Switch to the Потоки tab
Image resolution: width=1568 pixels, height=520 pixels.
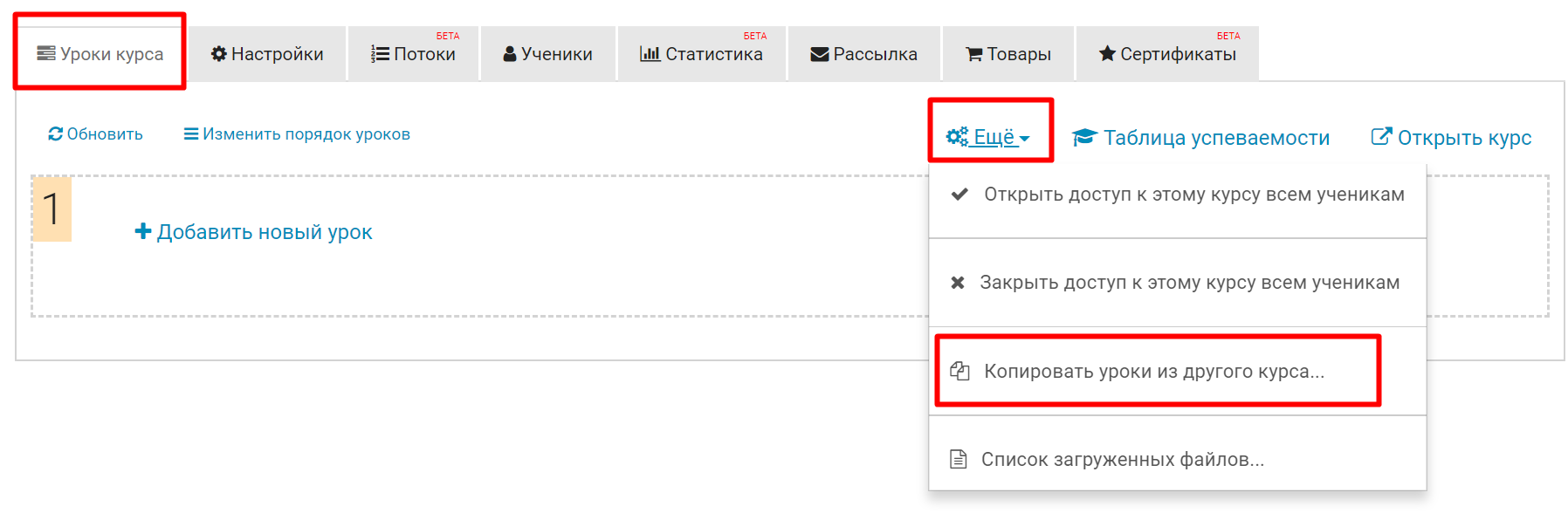click(x=413, y=54)
